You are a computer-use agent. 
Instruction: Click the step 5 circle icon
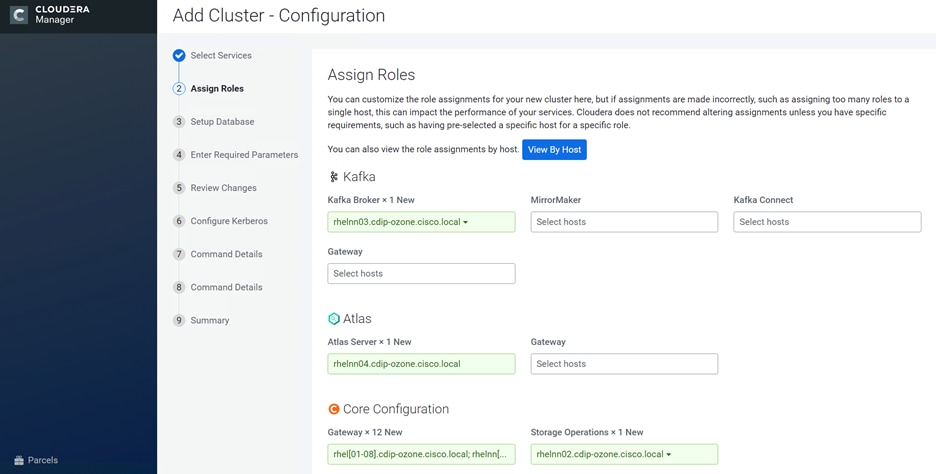(x=179, y=188)
